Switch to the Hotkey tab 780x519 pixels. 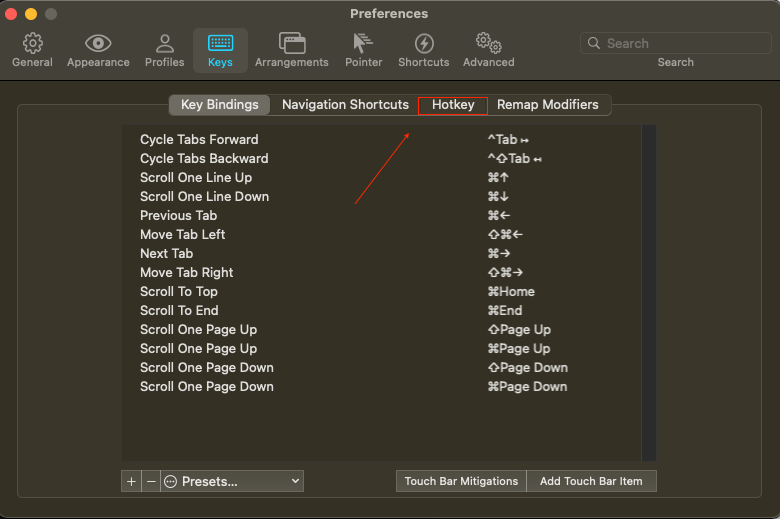(x=453, y=104)
